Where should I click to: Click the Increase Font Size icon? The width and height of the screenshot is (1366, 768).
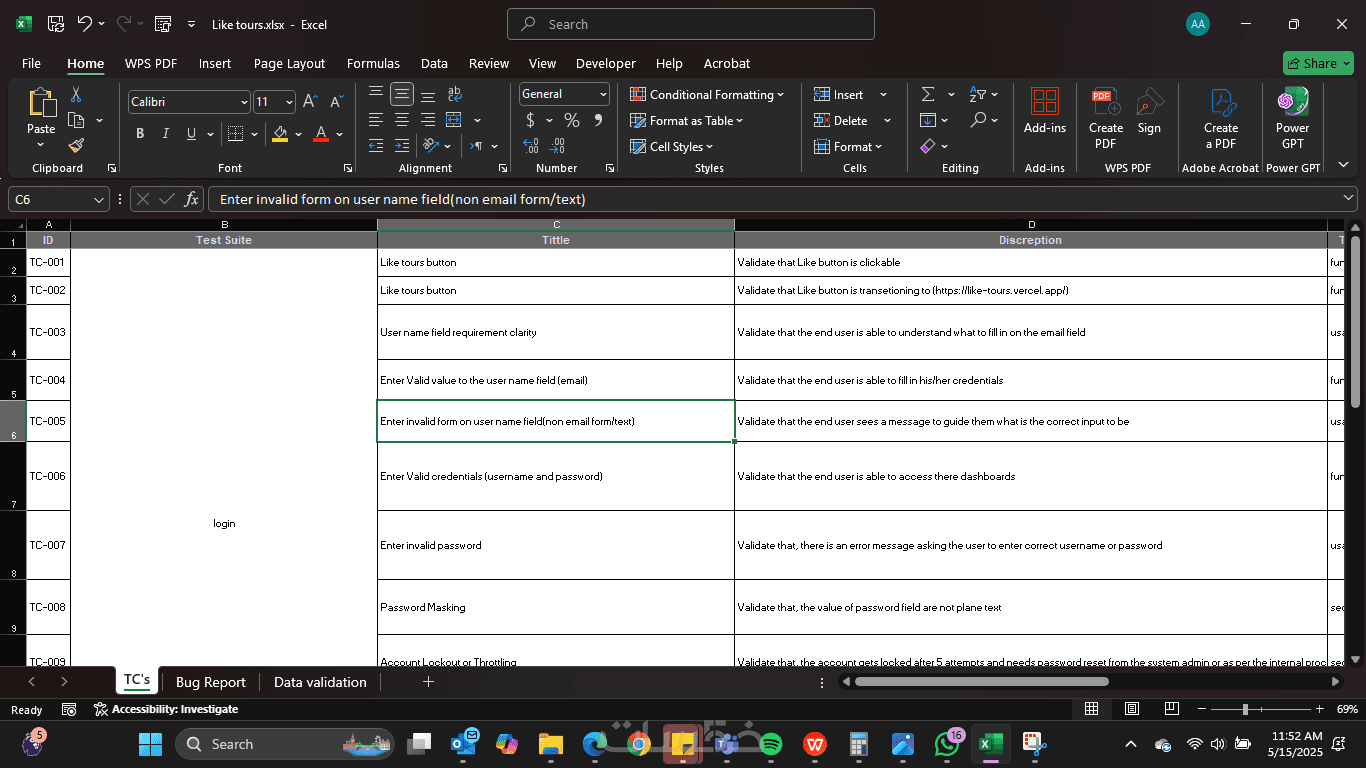310,102
